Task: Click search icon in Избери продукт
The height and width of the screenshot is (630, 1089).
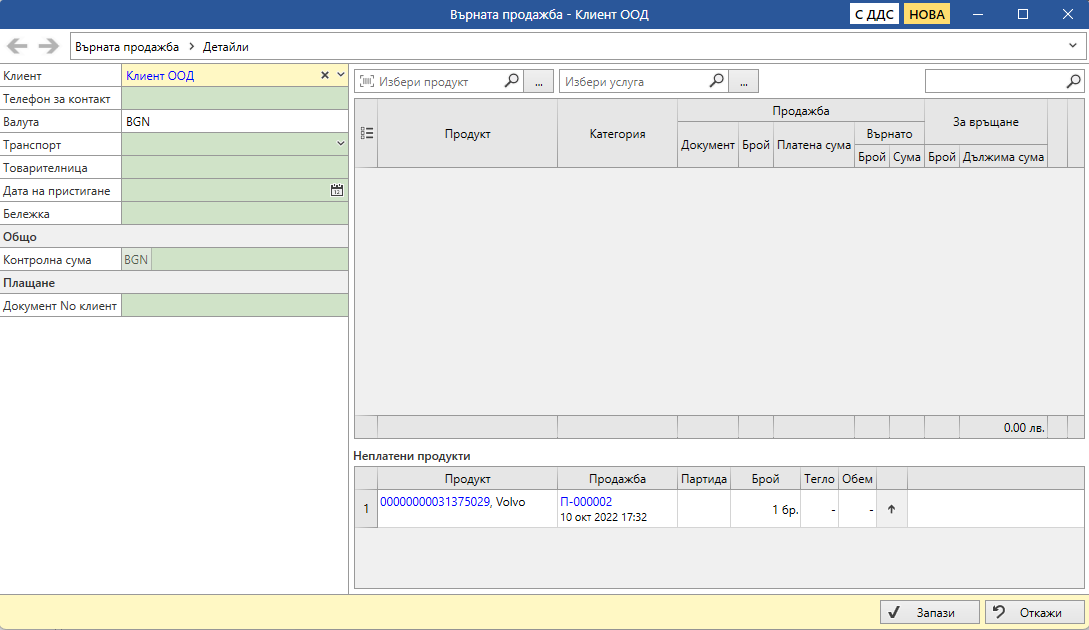Action: pos(511,81)
